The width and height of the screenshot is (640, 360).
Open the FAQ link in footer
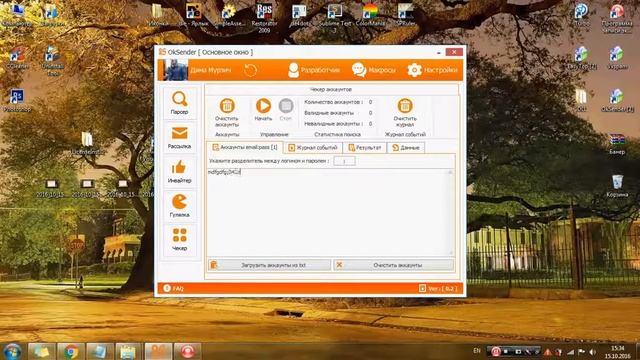174,288
